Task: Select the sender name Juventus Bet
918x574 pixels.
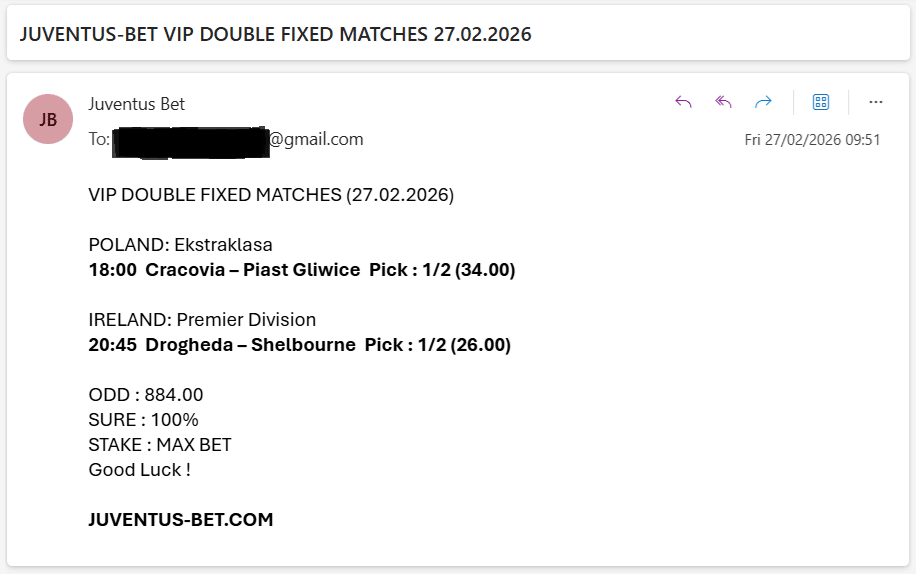Action: pyautogui.click(x=137, y=104)
